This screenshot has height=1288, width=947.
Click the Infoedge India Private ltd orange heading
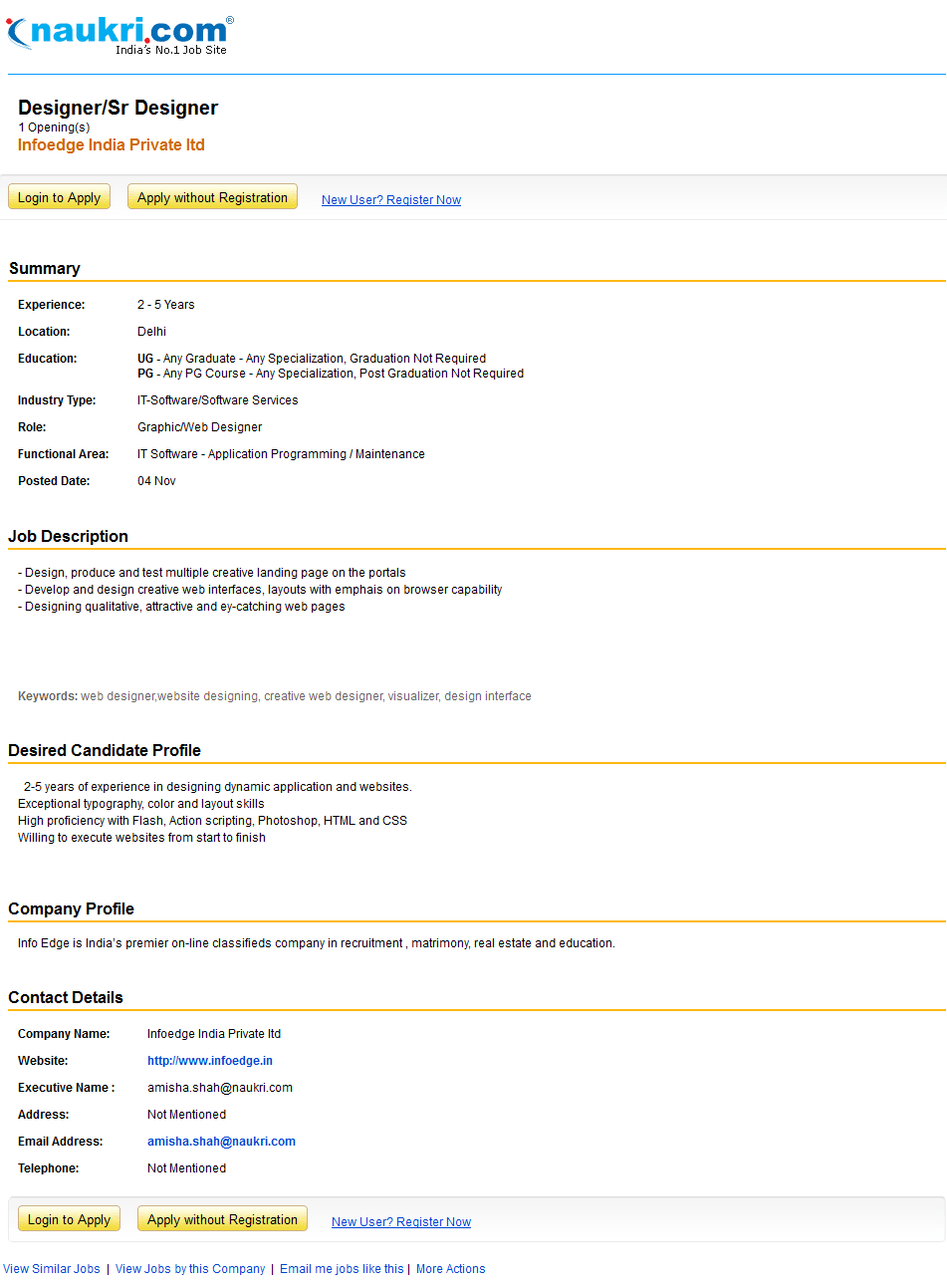[112, 144]
